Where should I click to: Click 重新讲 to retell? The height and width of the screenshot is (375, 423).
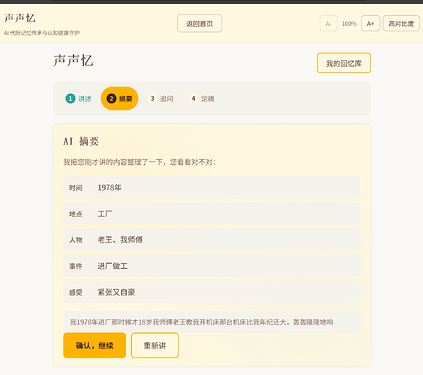coord(155,345)
